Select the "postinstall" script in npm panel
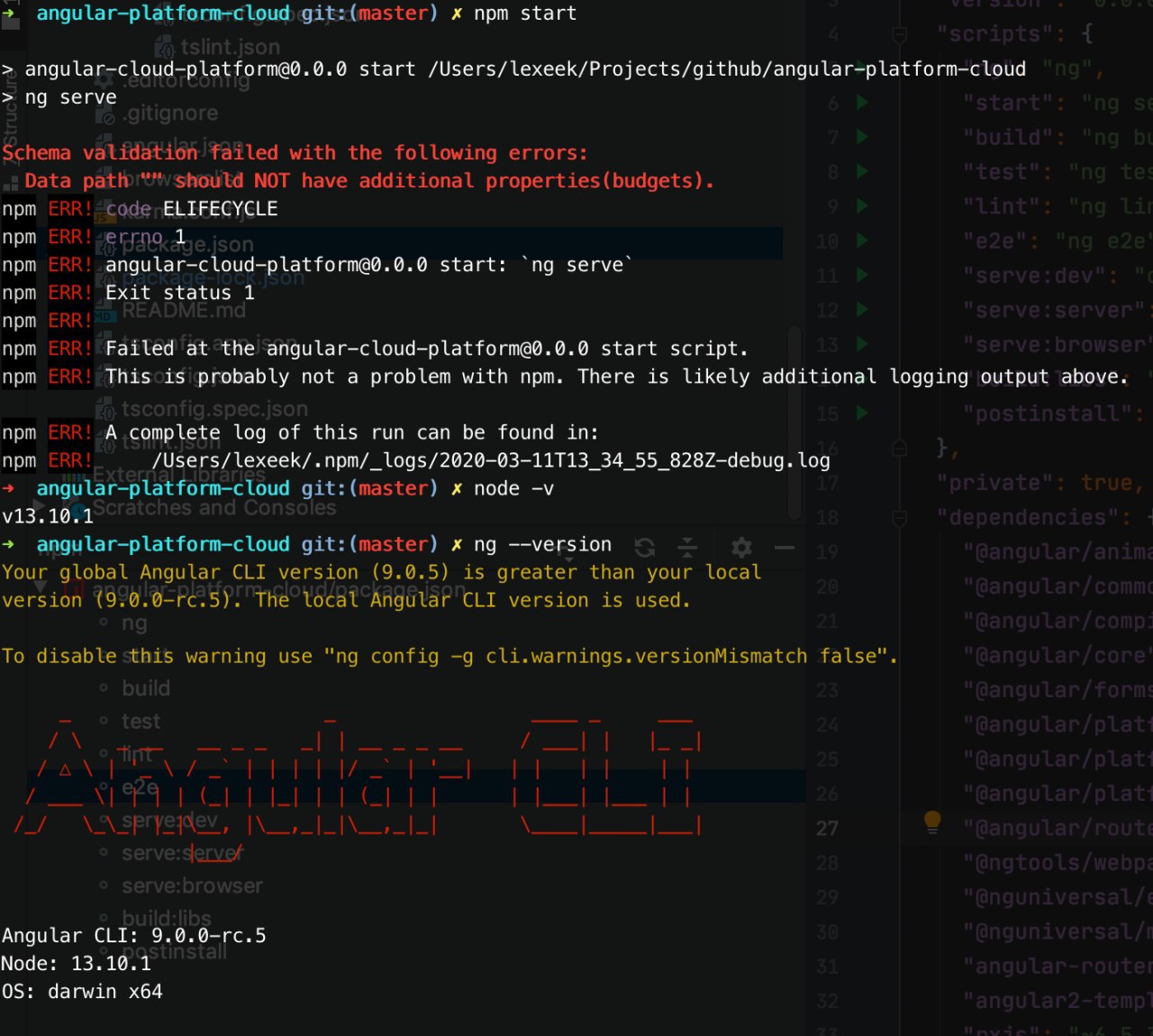This screenshot has width=1153, height=1036. [174, 951]
